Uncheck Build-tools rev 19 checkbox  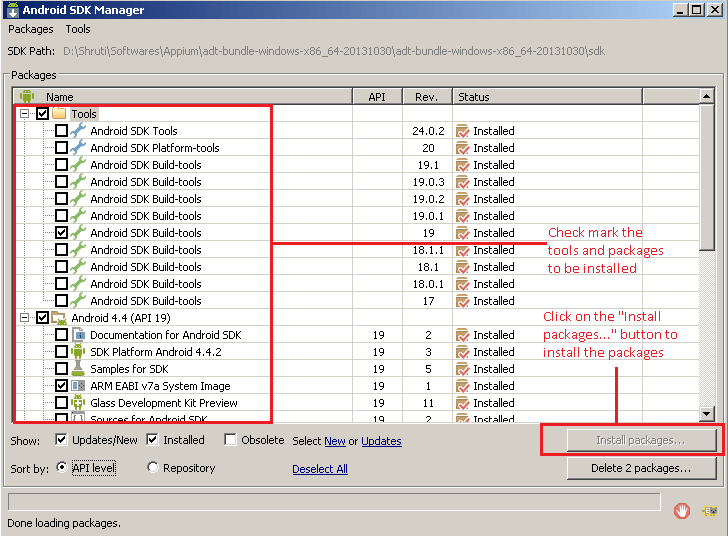click(x=61, y=232)
